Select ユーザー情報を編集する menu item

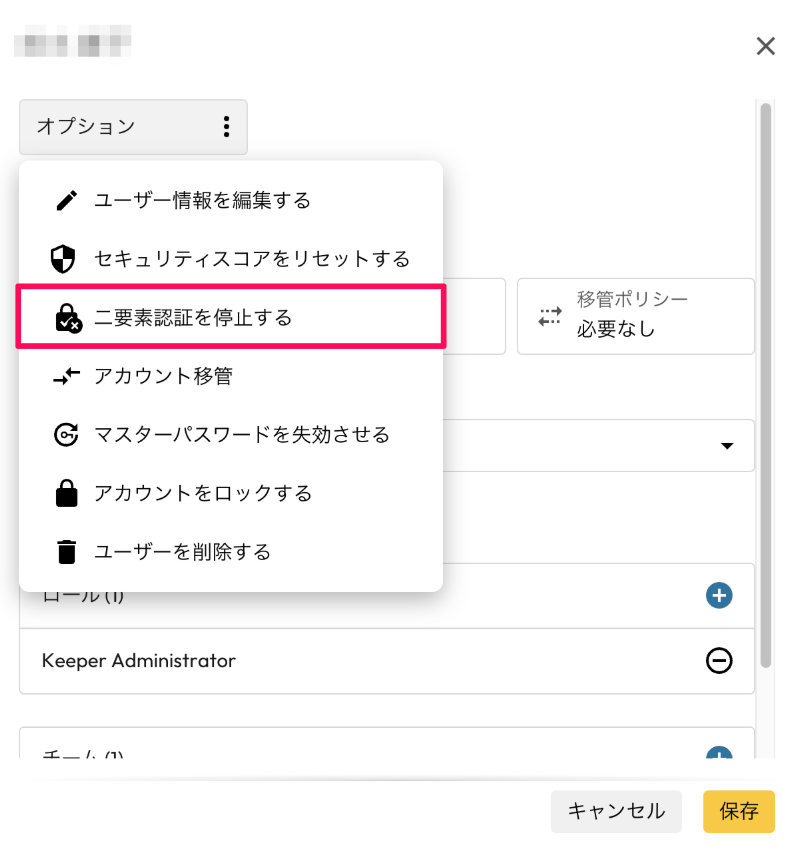[x=231, y=201]
